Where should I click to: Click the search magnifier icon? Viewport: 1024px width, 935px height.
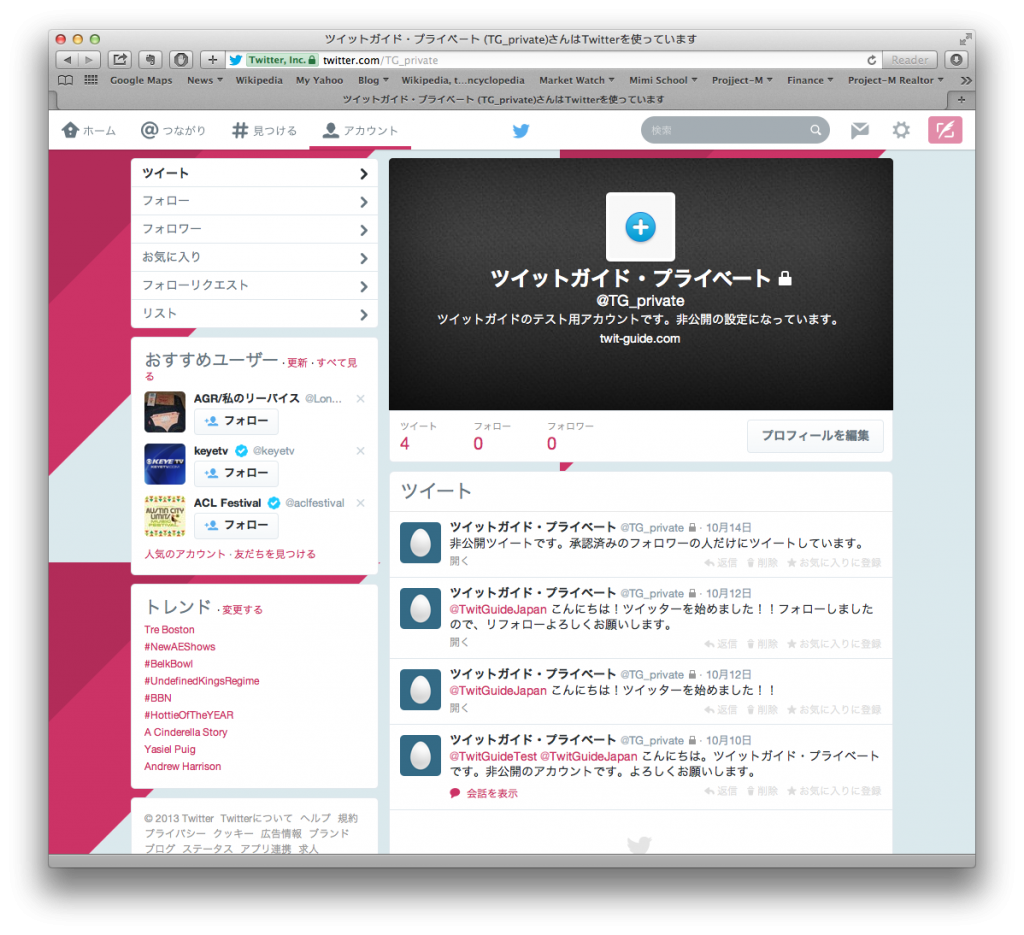(816, 130)
